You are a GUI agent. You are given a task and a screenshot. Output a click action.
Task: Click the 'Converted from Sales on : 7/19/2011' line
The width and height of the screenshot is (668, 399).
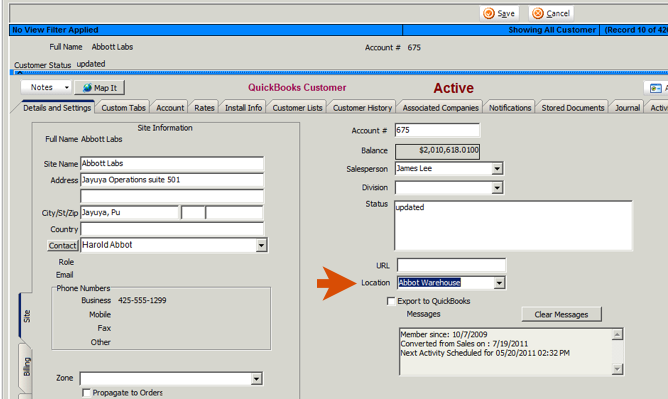coord(464,344)
